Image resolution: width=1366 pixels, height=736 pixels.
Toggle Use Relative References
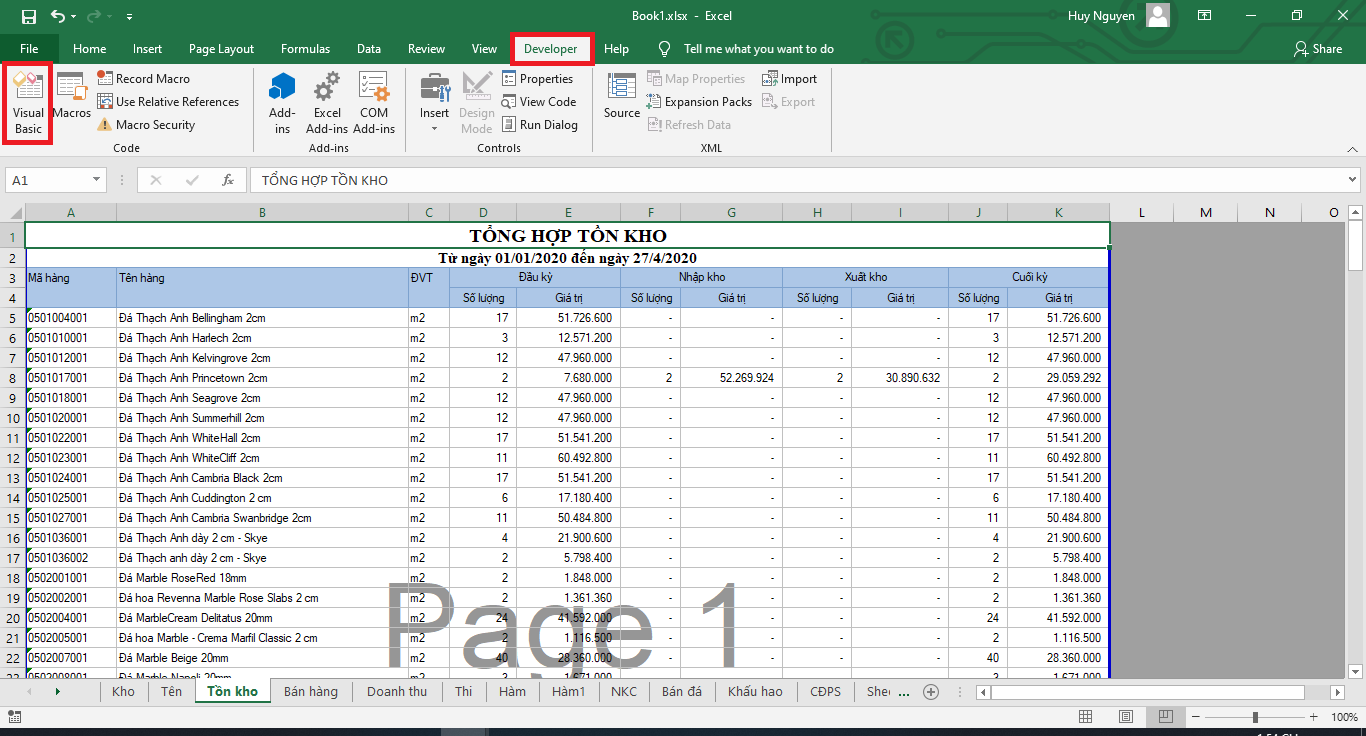168,102
